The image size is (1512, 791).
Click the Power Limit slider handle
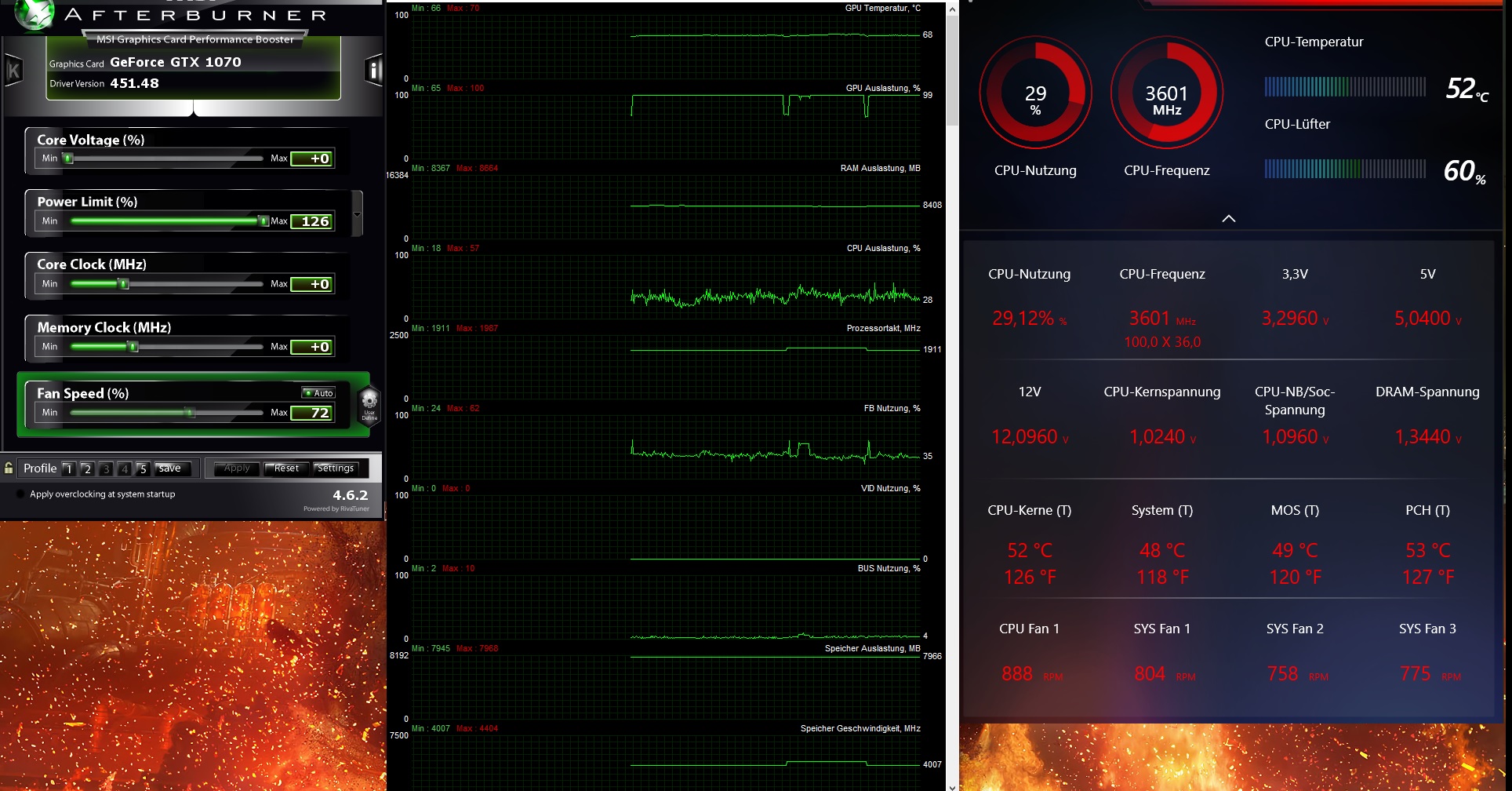264,221
